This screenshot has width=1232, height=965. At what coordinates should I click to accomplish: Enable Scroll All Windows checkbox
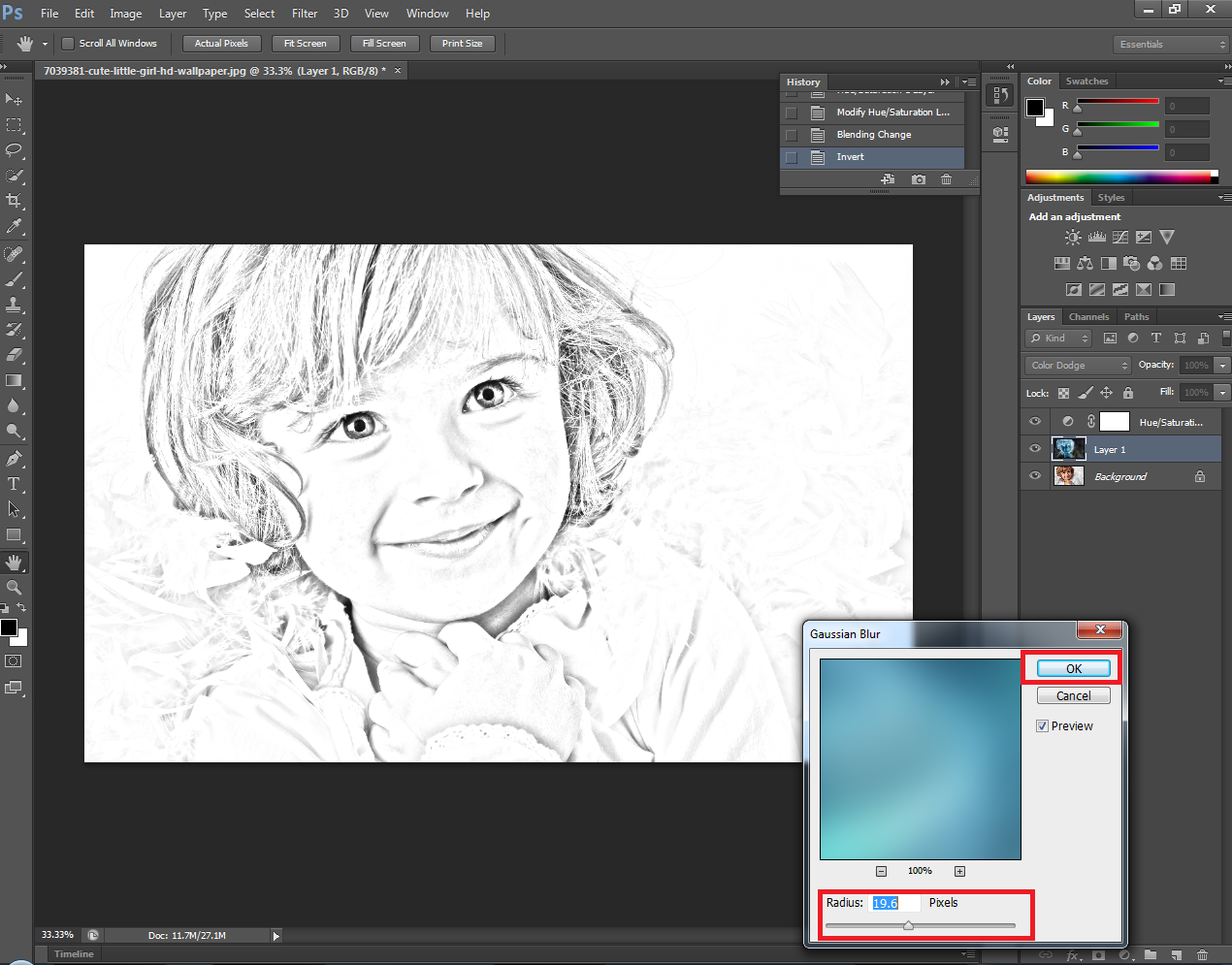68,44
